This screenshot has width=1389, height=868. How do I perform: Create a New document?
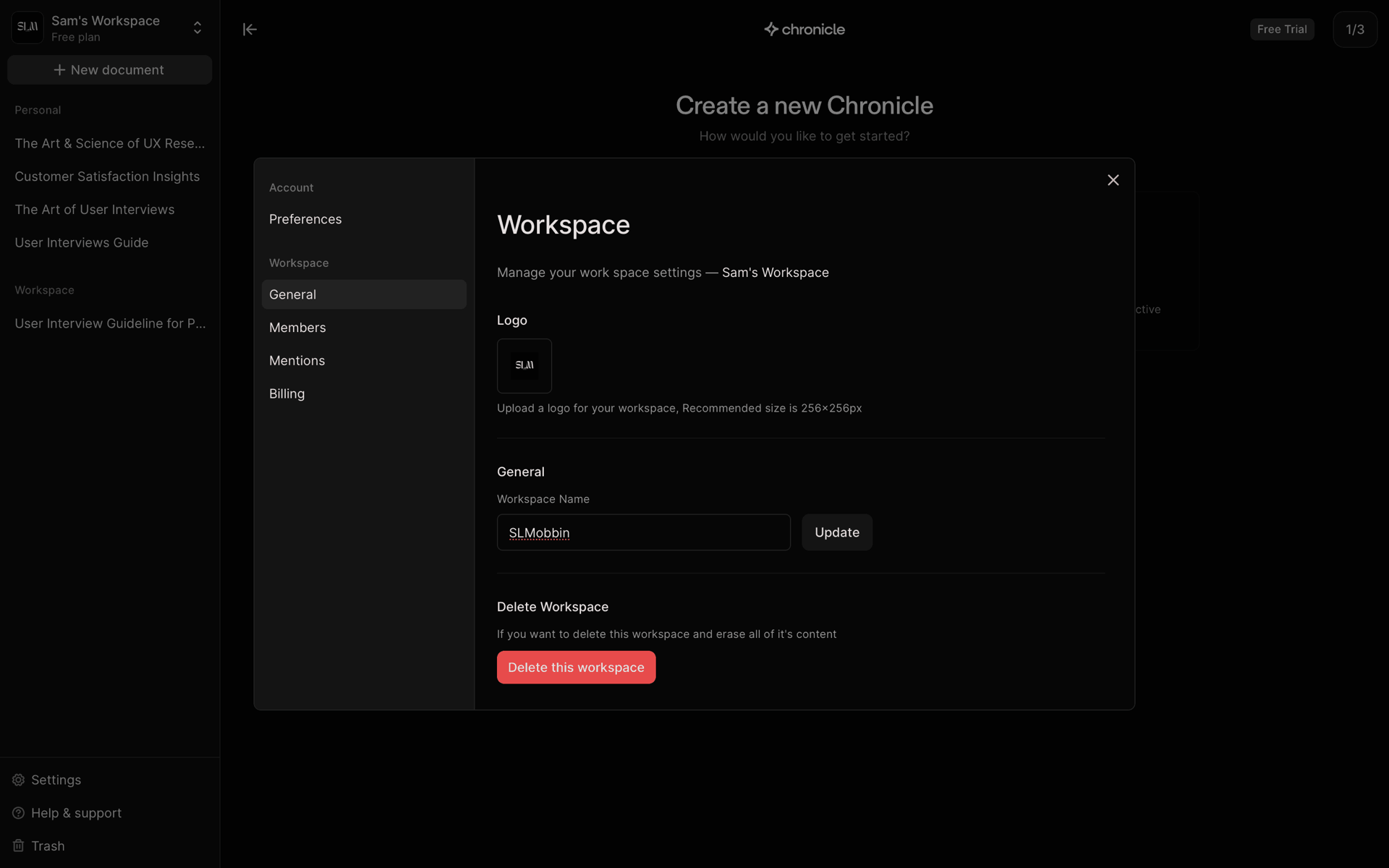[x=110, y=70]
